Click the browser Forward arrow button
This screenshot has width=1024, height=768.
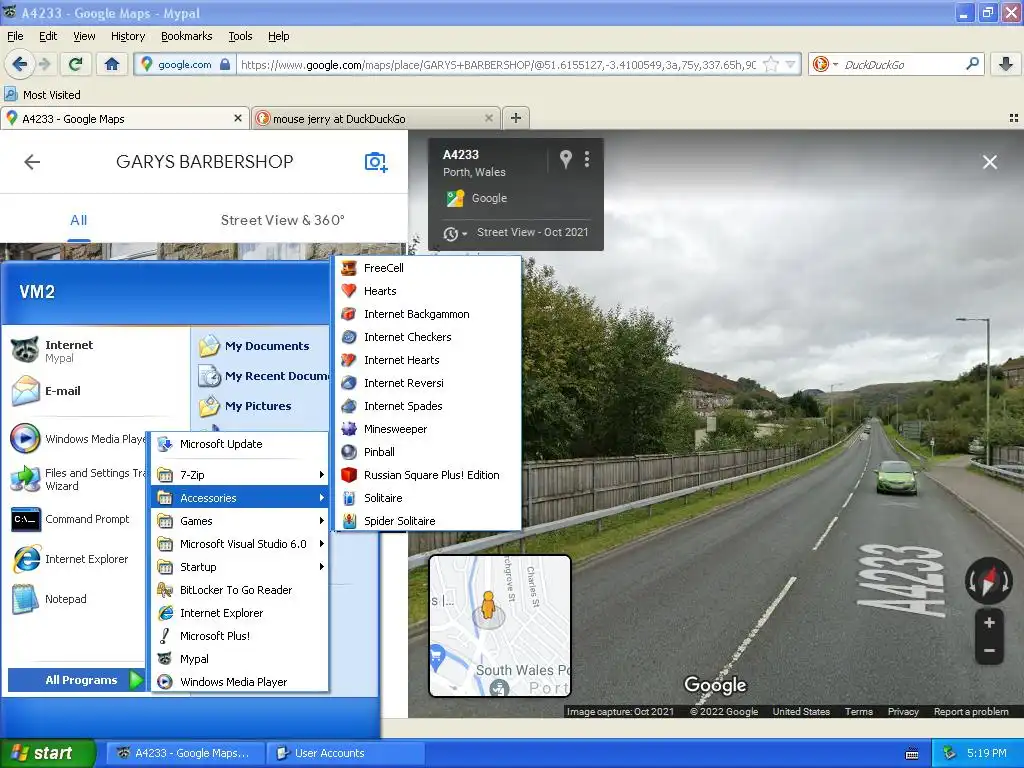click(x=44, y=64)
